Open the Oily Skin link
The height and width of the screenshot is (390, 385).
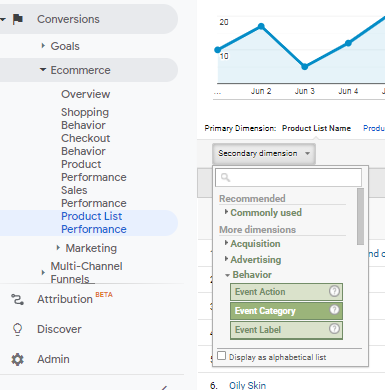(x=247, y=385)
